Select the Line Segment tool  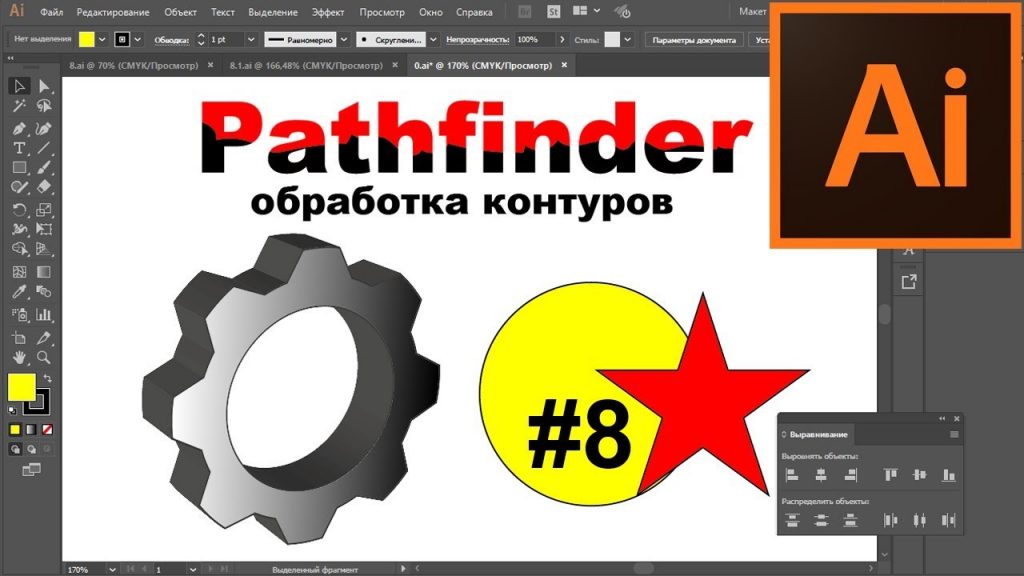(x=44, y=148)
